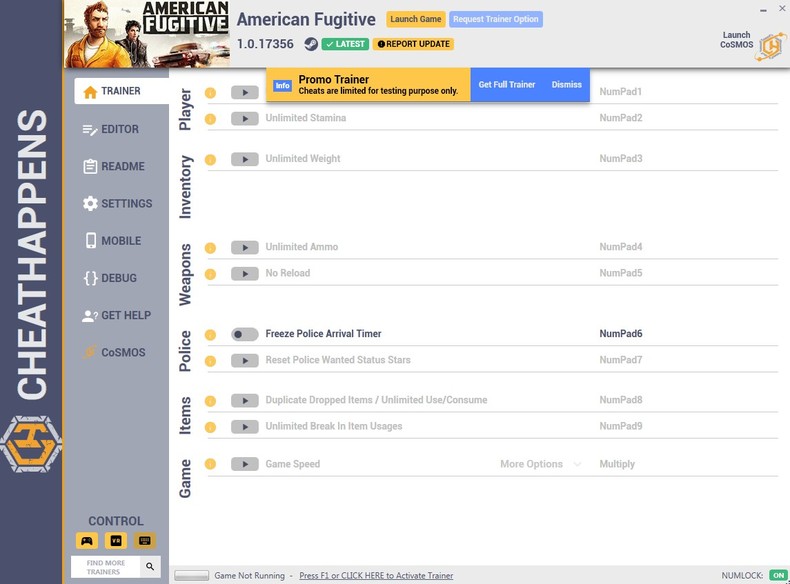
Task: Click Request Trainer Option button
Action: coord(496,19)
